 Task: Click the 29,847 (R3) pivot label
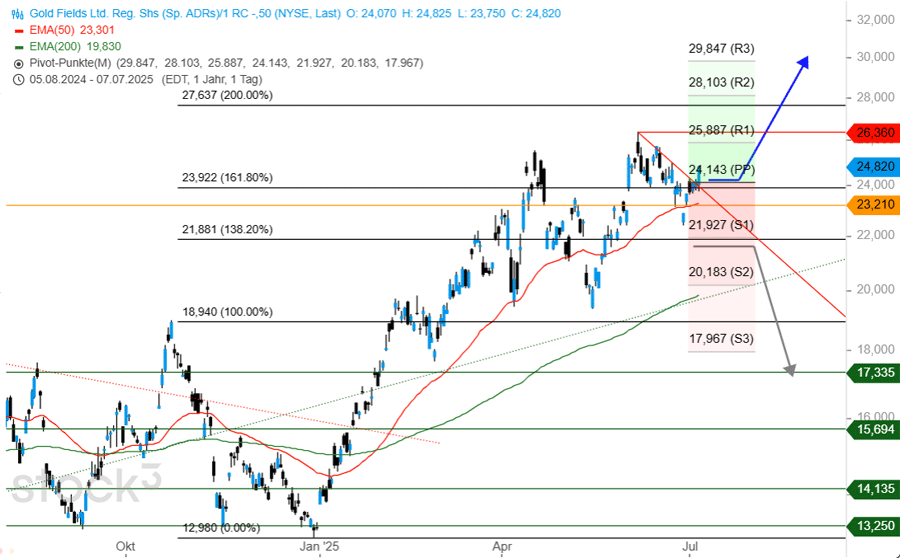[721, 49]
